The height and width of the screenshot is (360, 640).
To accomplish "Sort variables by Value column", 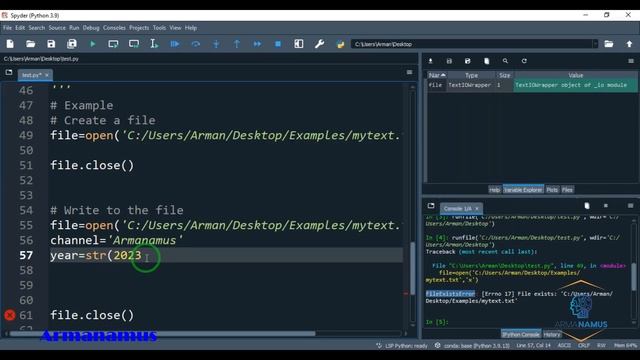I will click(x=576, y=75).
